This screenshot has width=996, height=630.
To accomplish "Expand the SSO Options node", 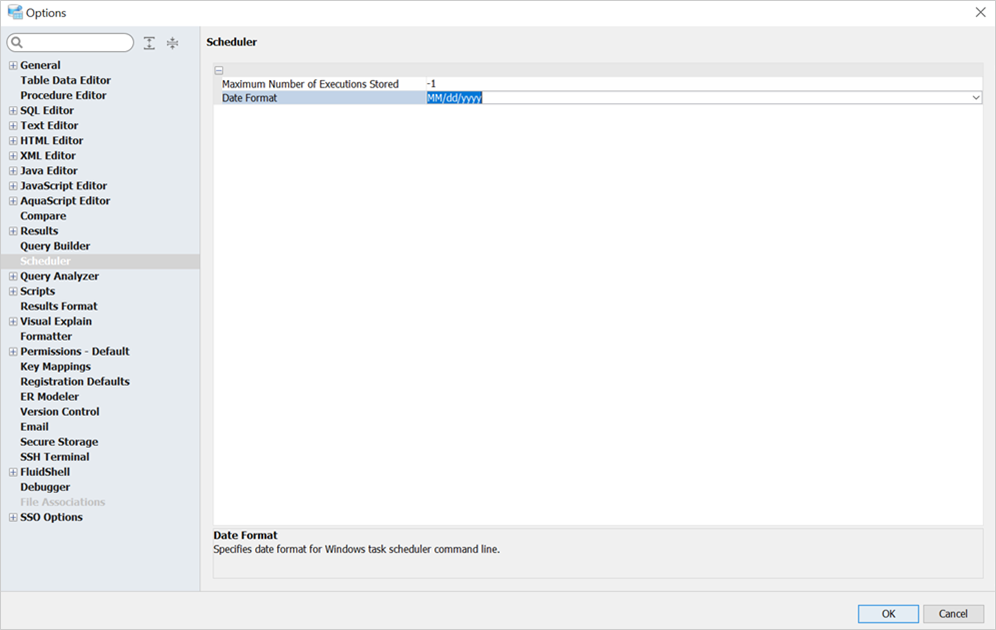I will [13, 518].
